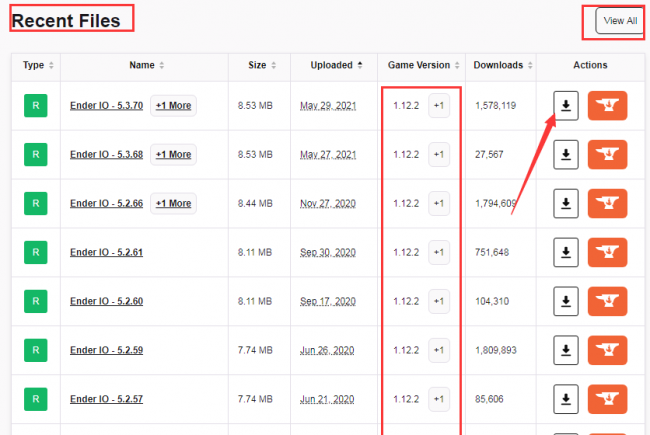The image size is (650, 435).
Task: Open Ender IO - 5.2.57 file page
Action: click(x=107, y=399)
